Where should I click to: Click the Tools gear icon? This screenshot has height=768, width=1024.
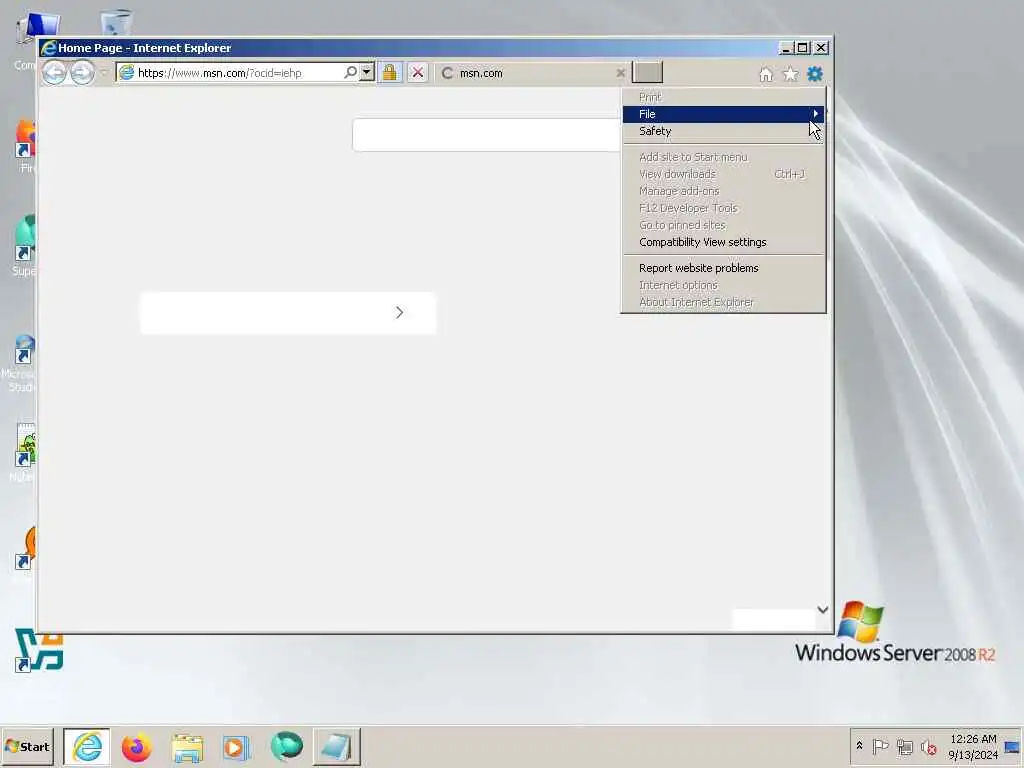pos(814,74)
